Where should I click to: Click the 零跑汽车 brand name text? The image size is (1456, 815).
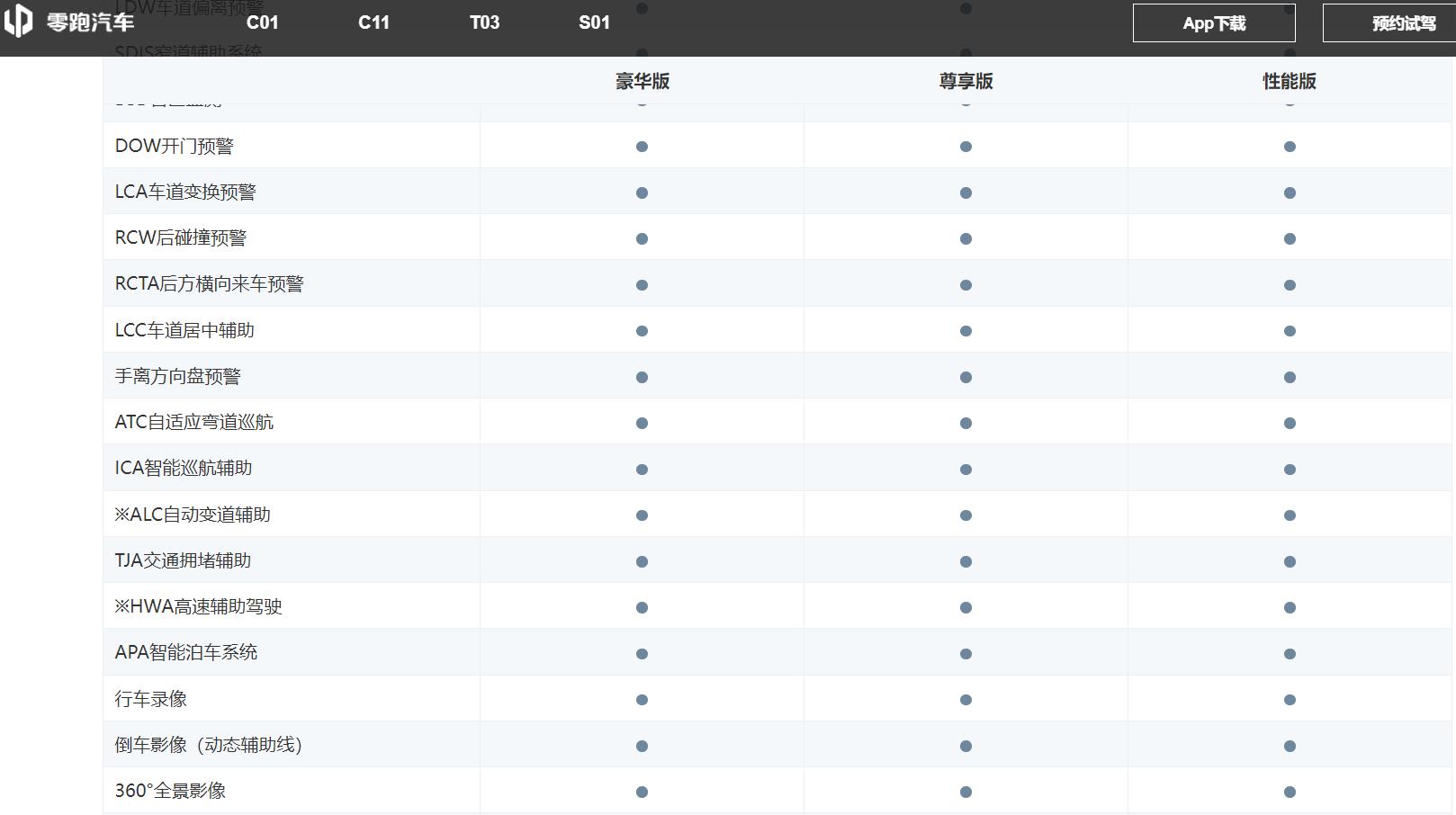[90, 22]
